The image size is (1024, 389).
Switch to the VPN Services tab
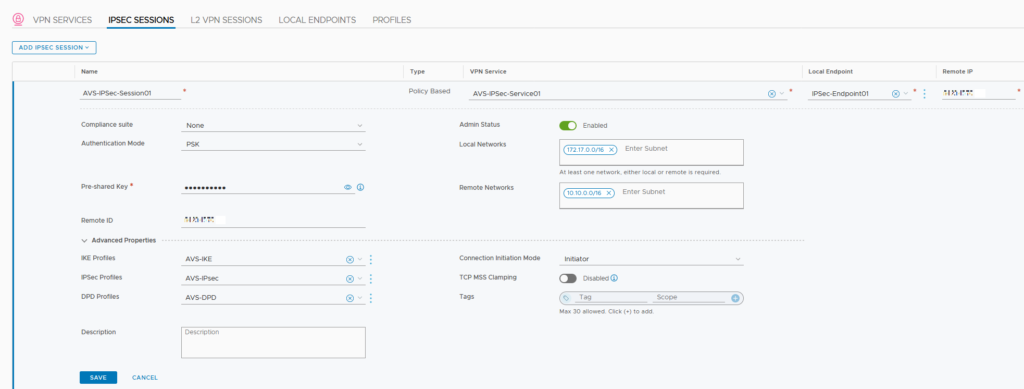pyautogui.click(x=62, y=20)
